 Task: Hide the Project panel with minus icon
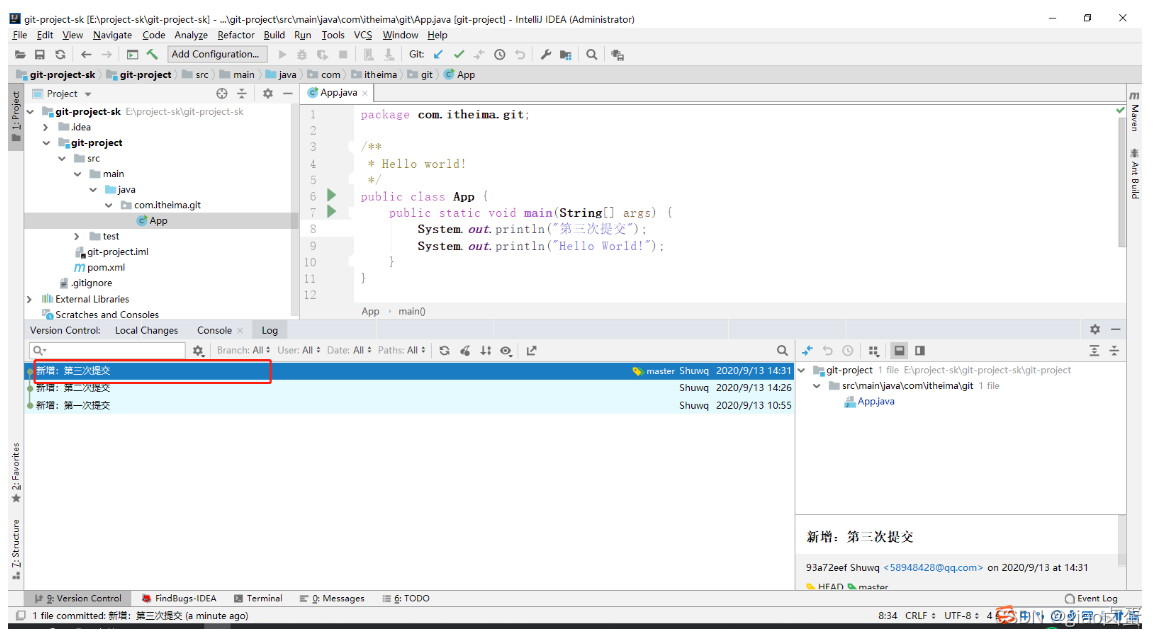pos(288,94)
